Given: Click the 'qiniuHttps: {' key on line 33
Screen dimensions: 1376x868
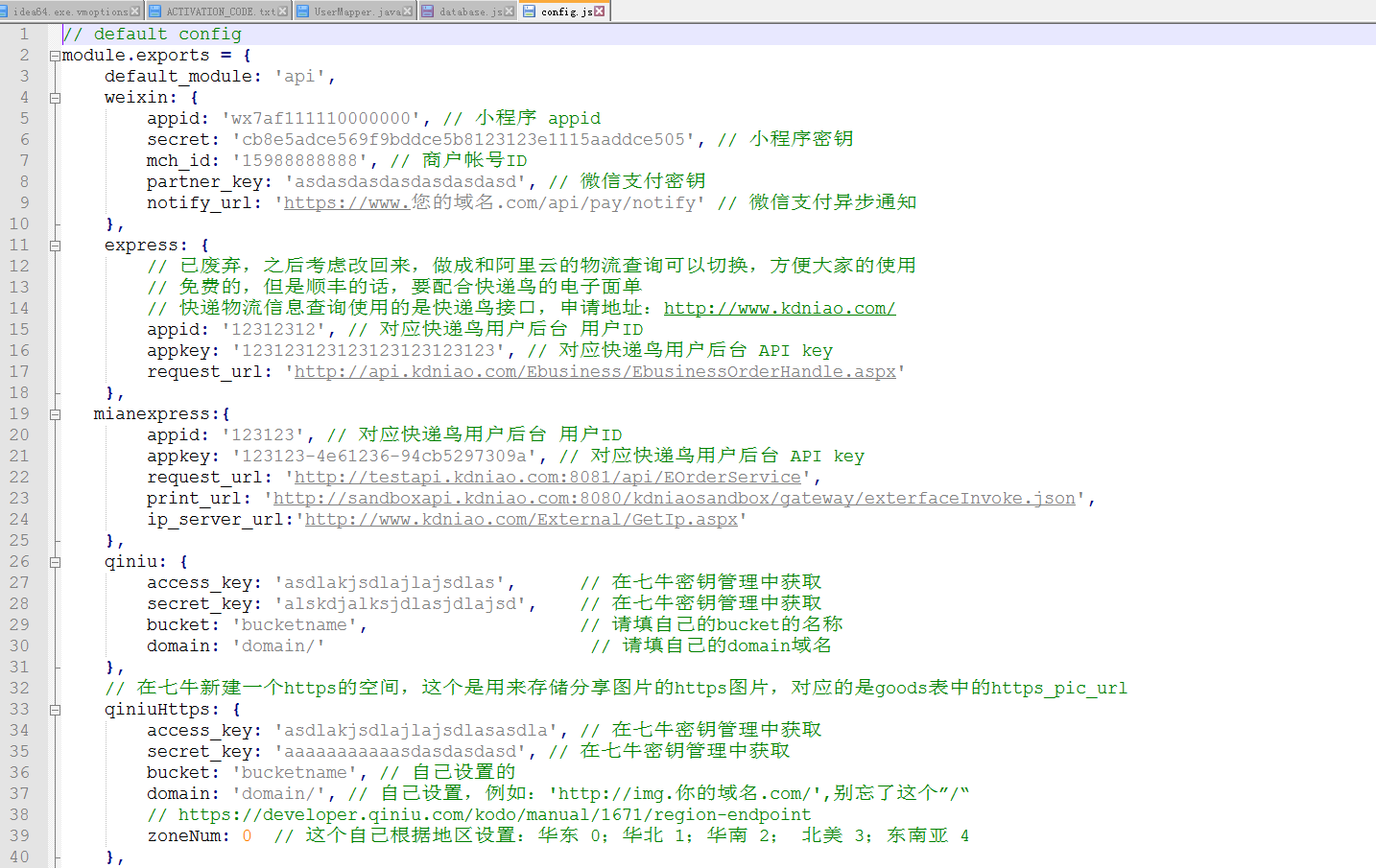Looking at the screenshot, I should pyautogui.click(x=173, y=709).
